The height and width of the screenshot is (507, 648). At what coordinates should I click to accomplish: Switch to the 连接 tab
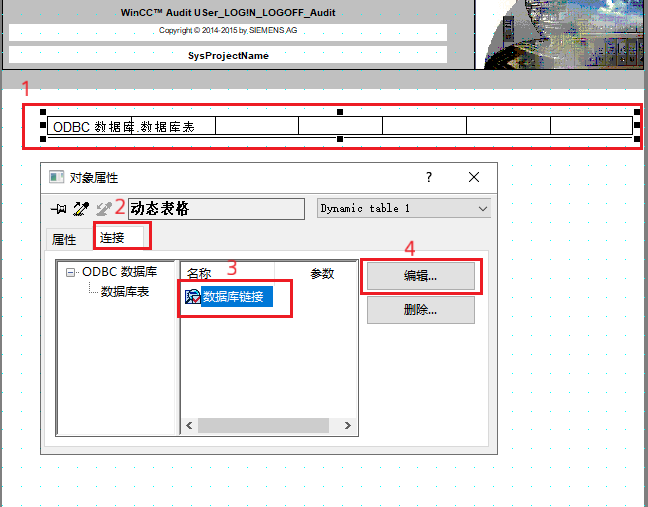(112, 237)
